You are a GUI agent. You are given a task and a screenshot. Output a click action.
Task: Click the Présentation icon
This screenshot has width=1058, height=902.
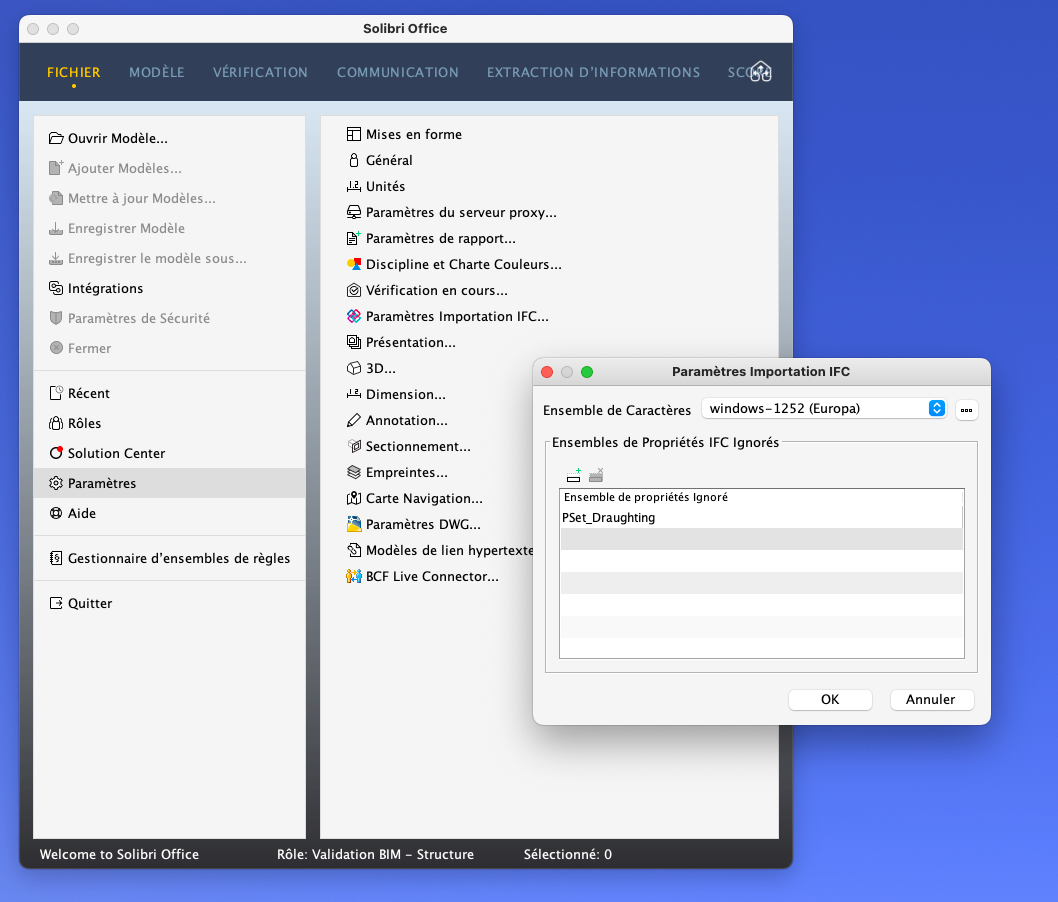coord(354,342)
